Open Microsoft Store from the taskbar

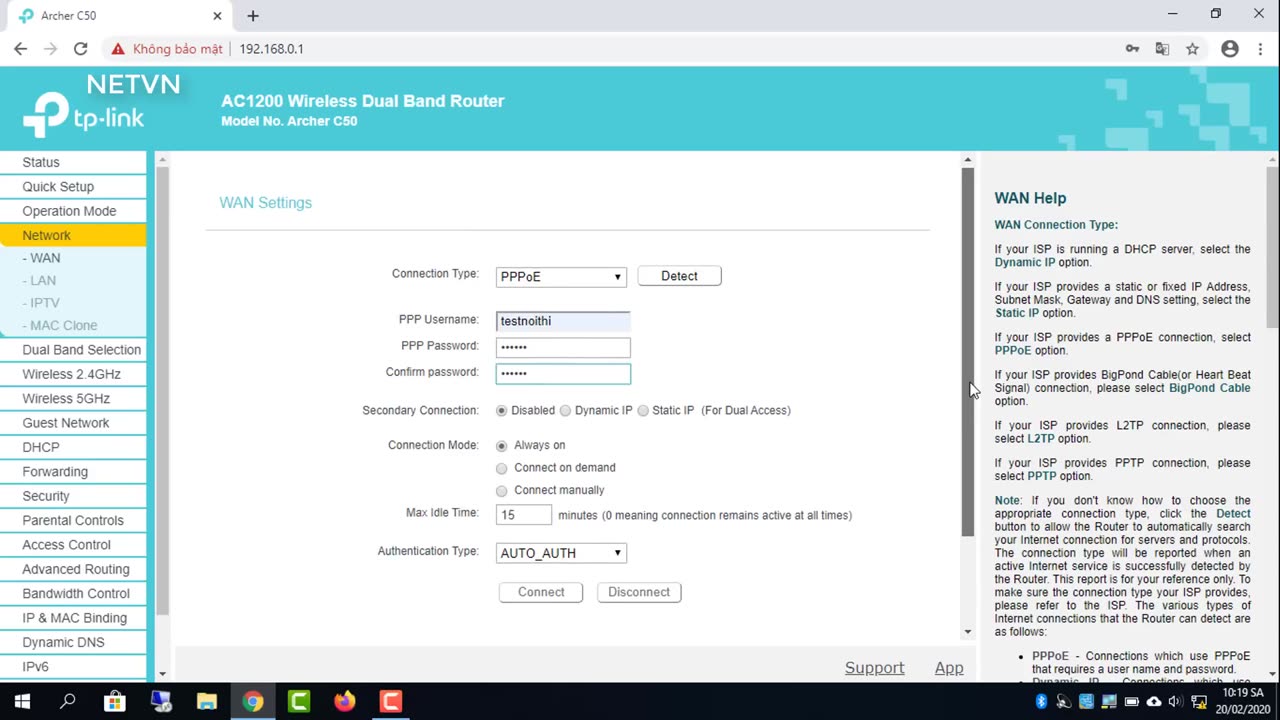click(114, 701)
